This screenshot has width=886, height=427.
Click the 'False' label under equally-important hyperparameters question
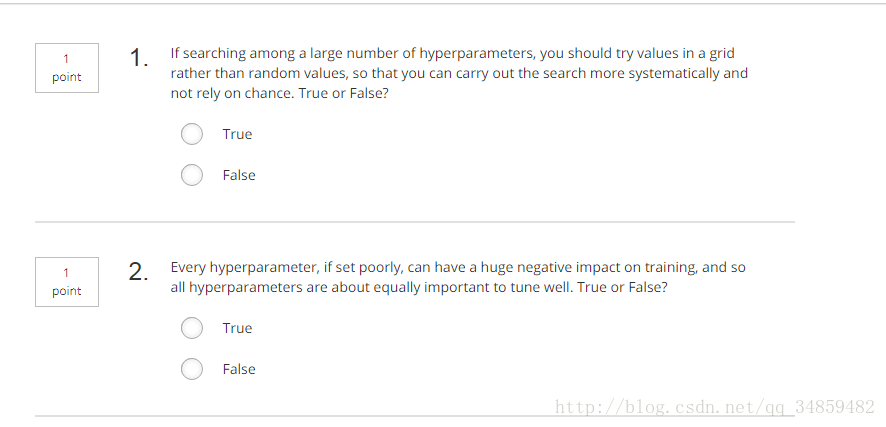239,369
